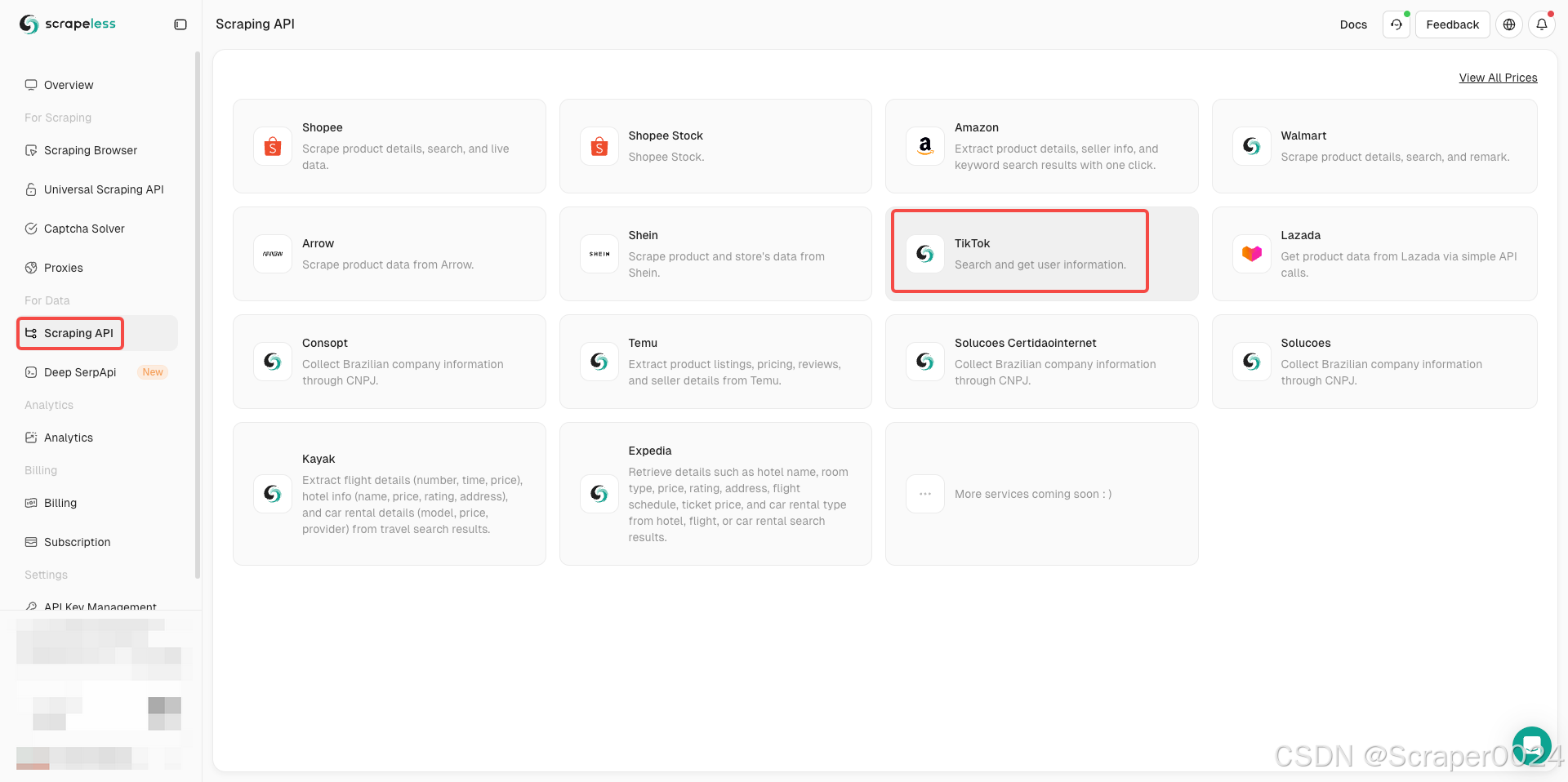Click the Kayak card icon

tap(273, 494)
